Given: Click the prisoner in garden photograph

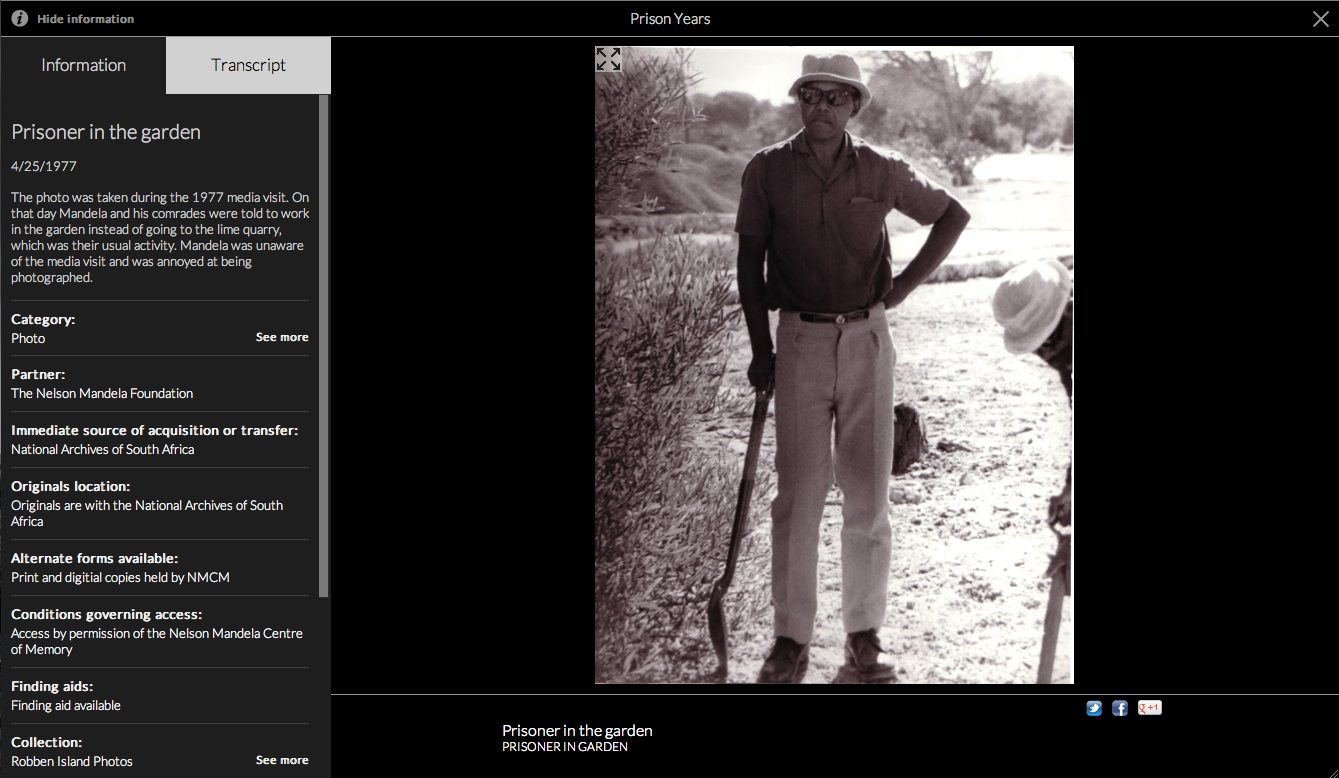Looking at the screenshot, I should click(834, 365).
